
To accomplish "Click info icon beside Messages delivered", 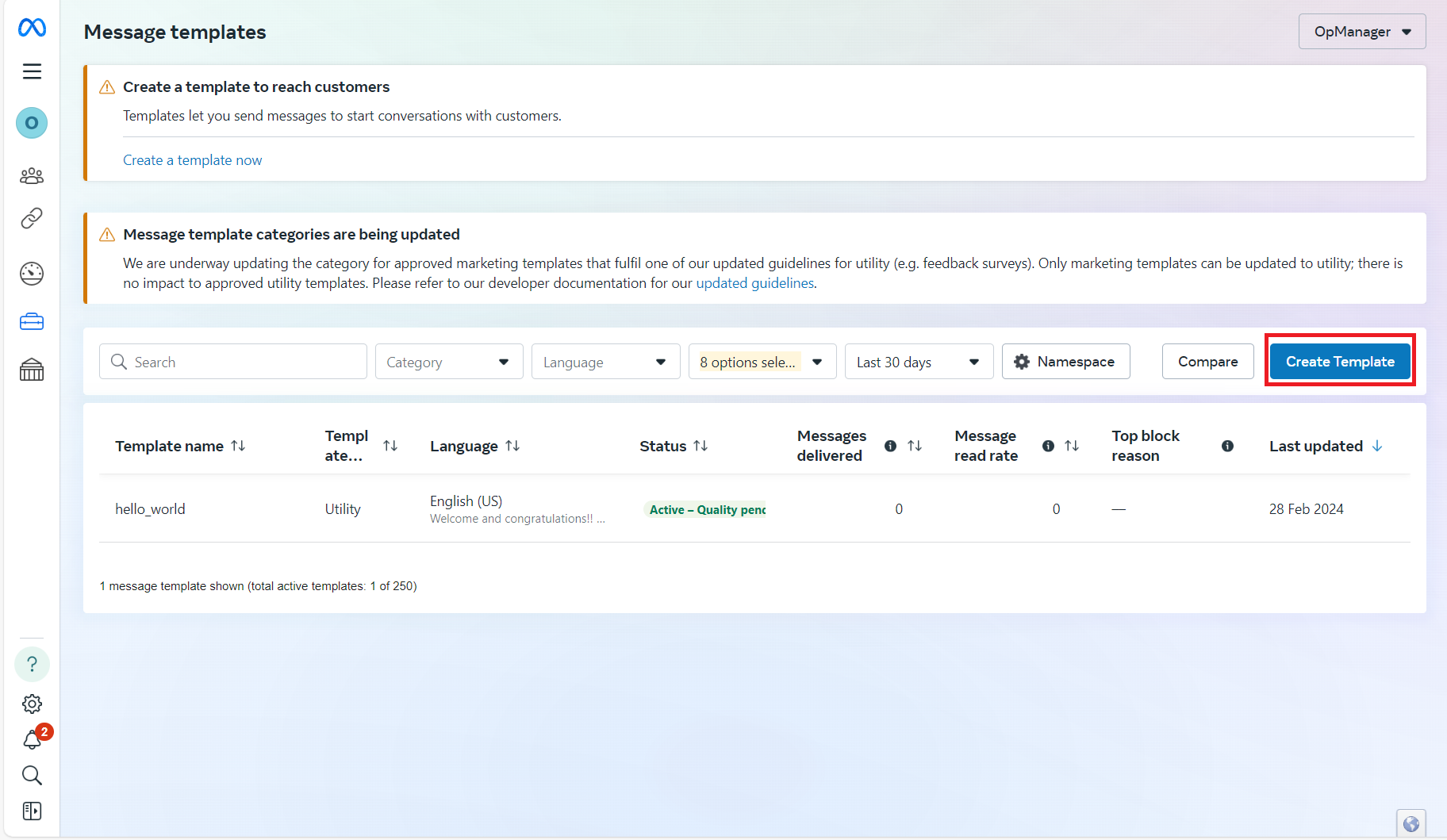I will point(890,446).
